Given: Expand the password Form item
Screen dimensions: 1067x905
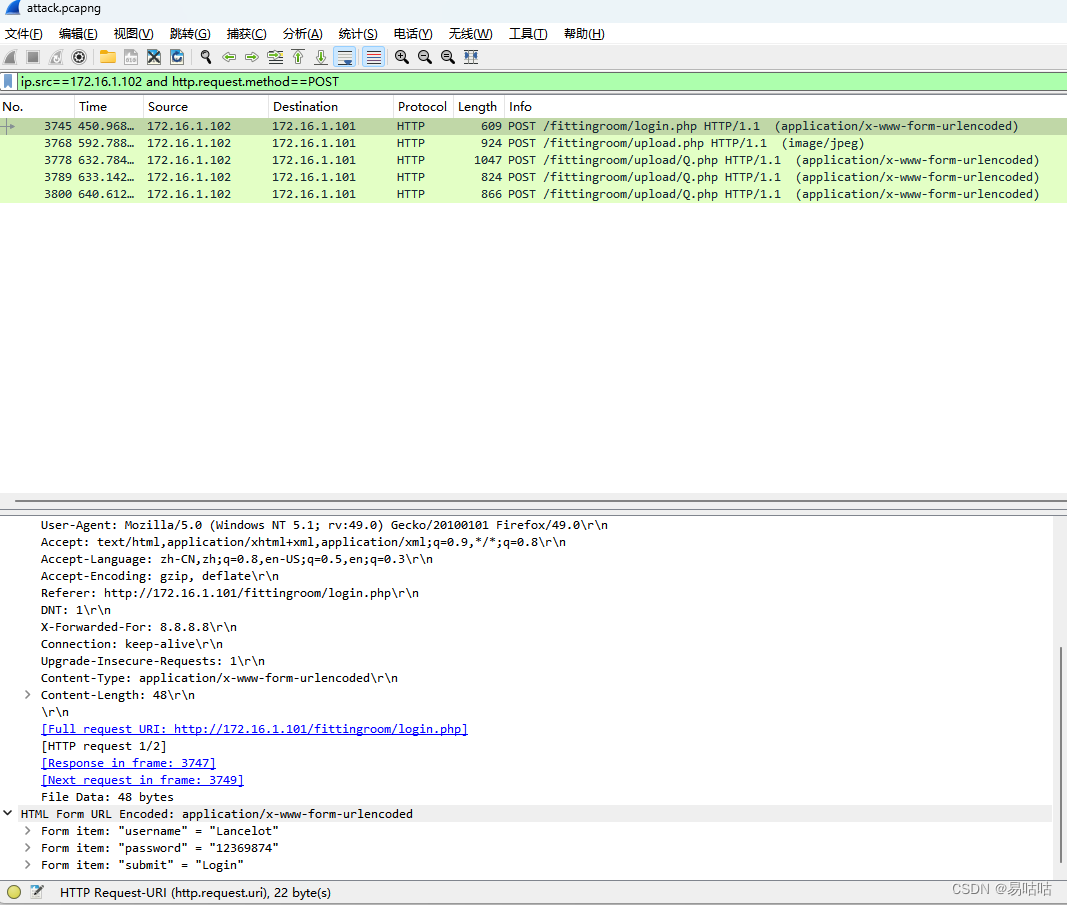Looking at the screenshot, I should click(27, 847).
